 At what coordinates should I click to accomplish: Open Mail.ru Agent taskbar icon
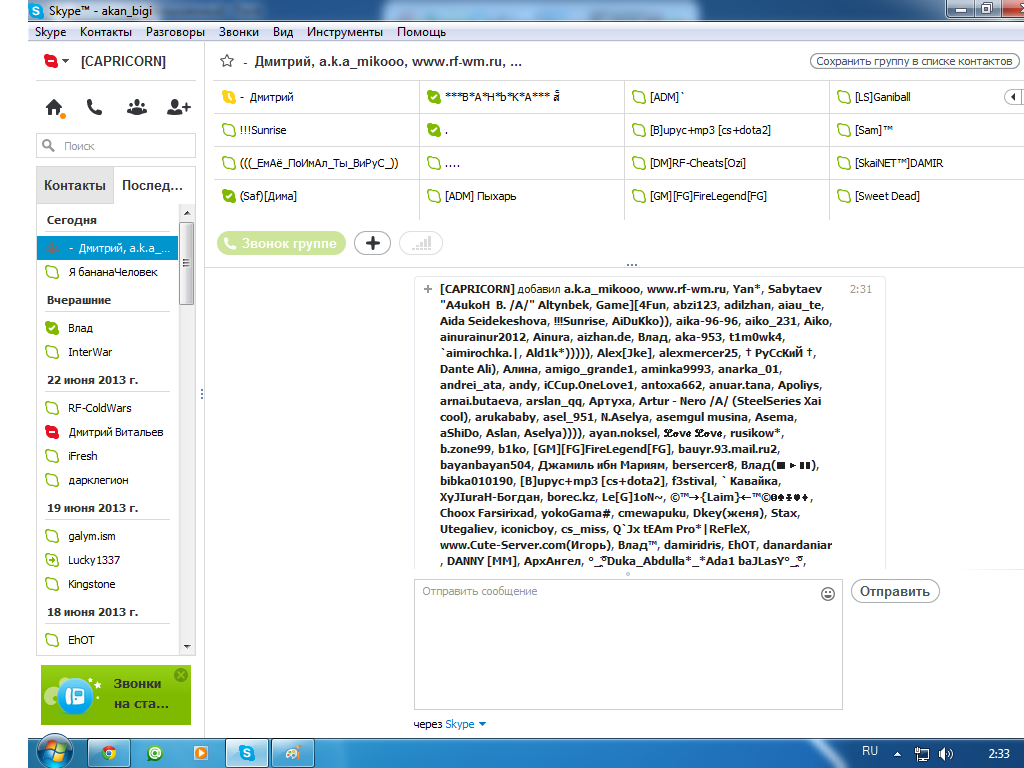(x=155, y=753)
